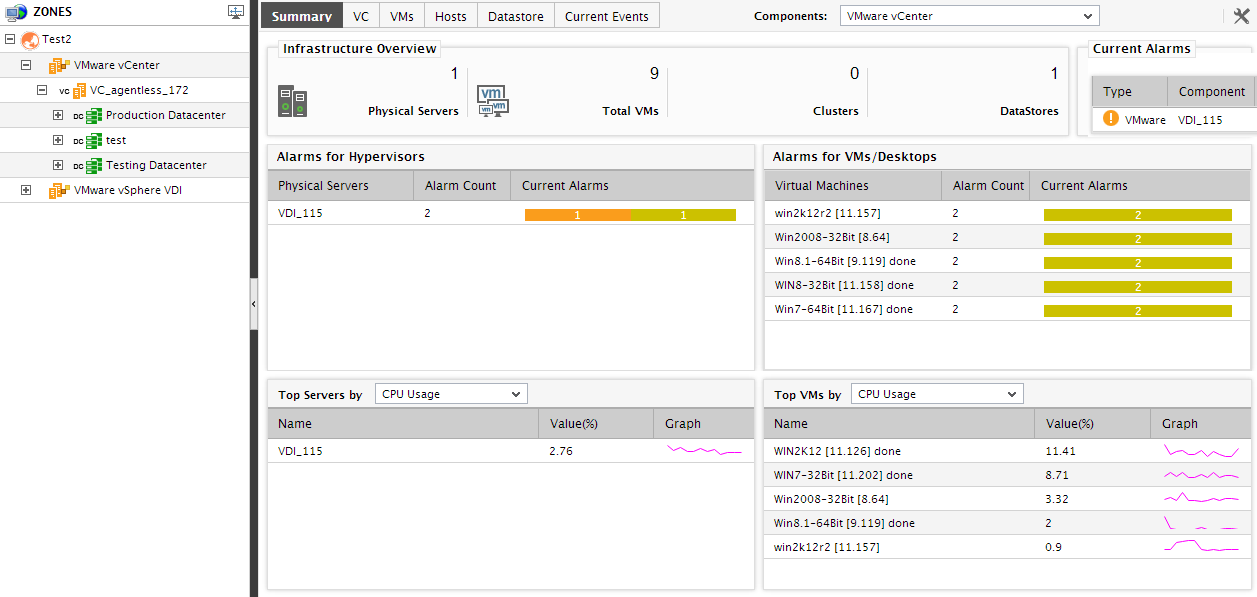Open the zone display icon beside ZONES
This screenshot has width=1257, height=597.
[236, 12]
